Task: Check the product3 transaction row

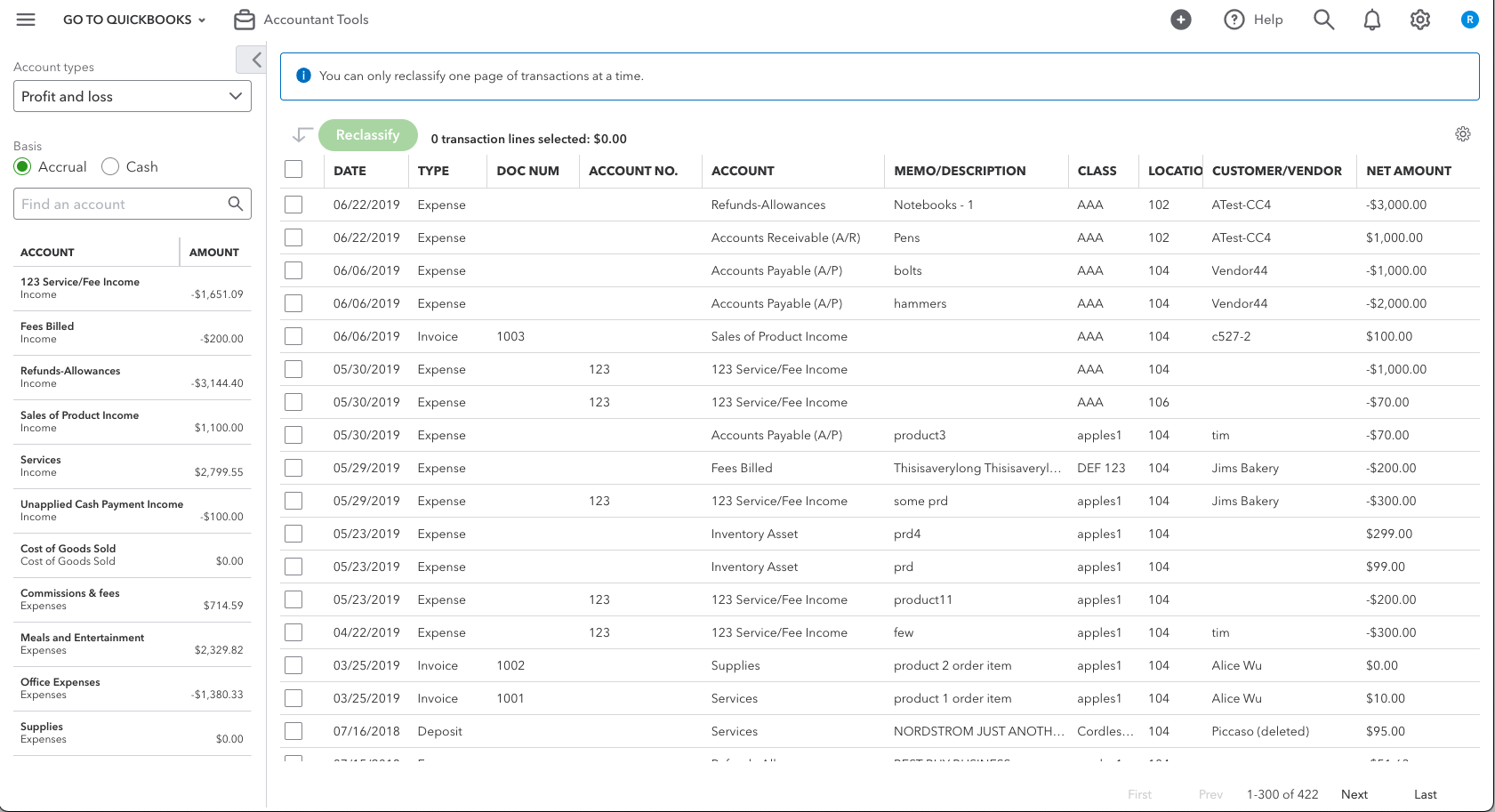Action: click(293, 435)
